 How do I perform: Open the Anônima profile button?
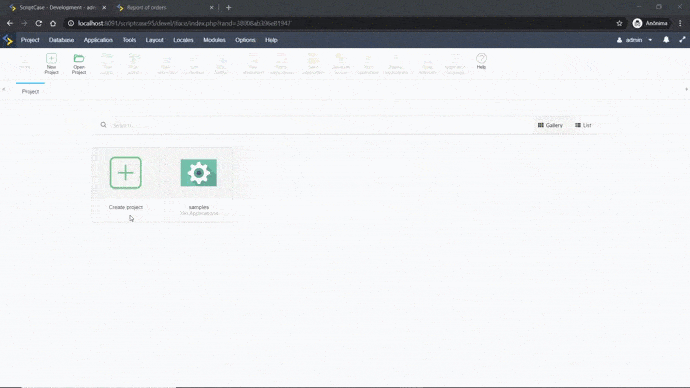[x=650, y=23]
